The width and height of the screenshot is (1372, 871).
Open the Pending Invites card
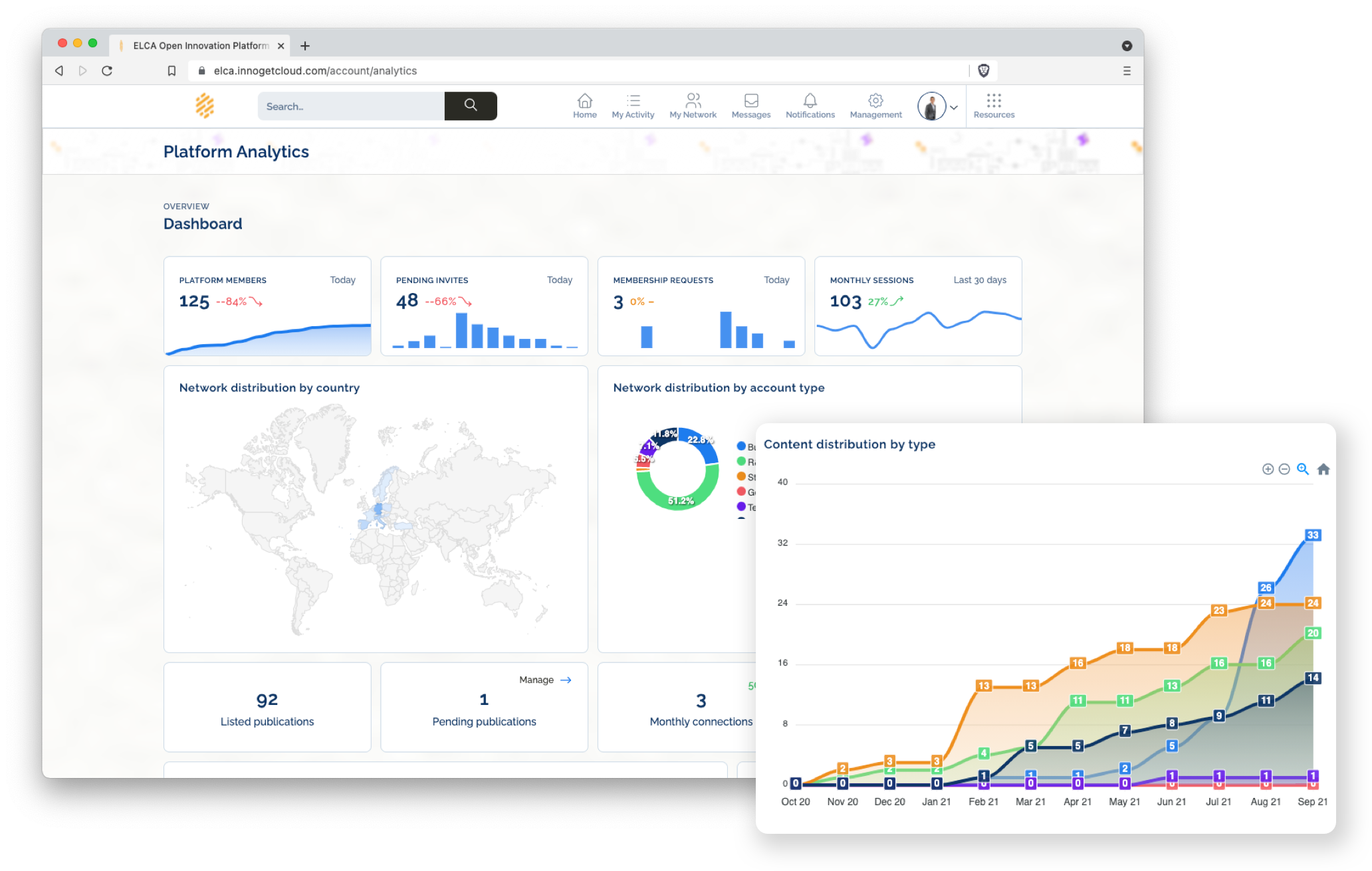(x=484, y=306)
